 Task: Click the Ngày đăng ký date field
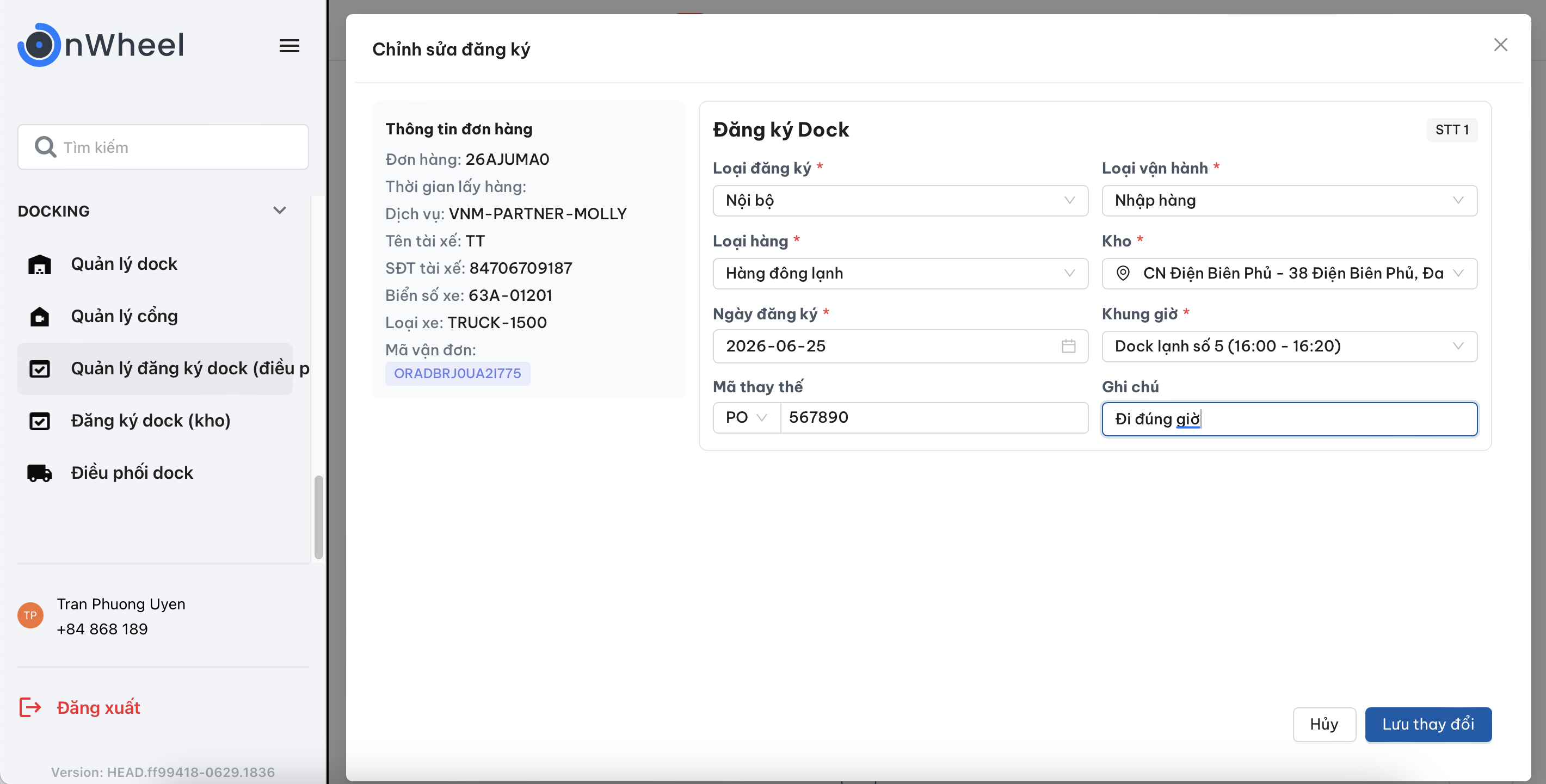(x=900, y=346)
